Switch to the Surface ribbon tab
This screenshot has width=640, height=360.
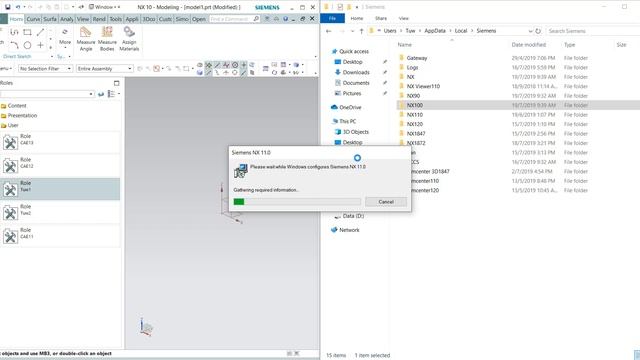coord(50,19)
